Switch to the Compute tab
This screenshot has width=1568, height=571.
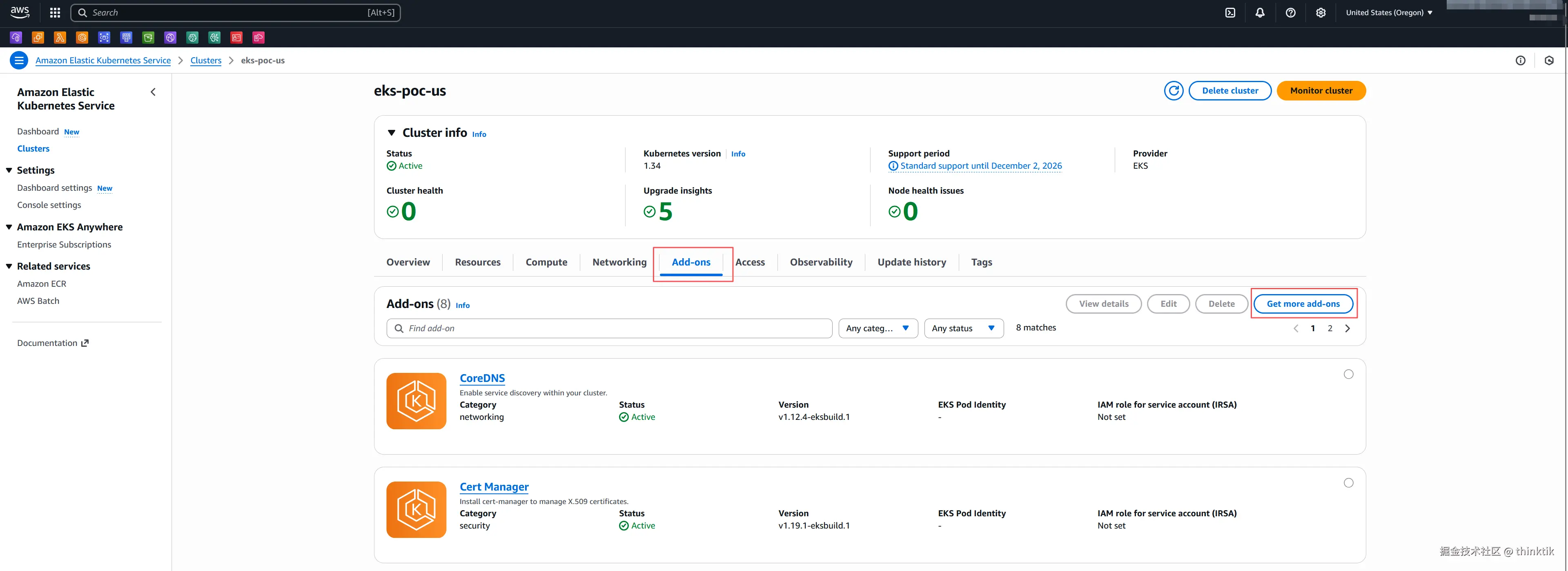546,262
